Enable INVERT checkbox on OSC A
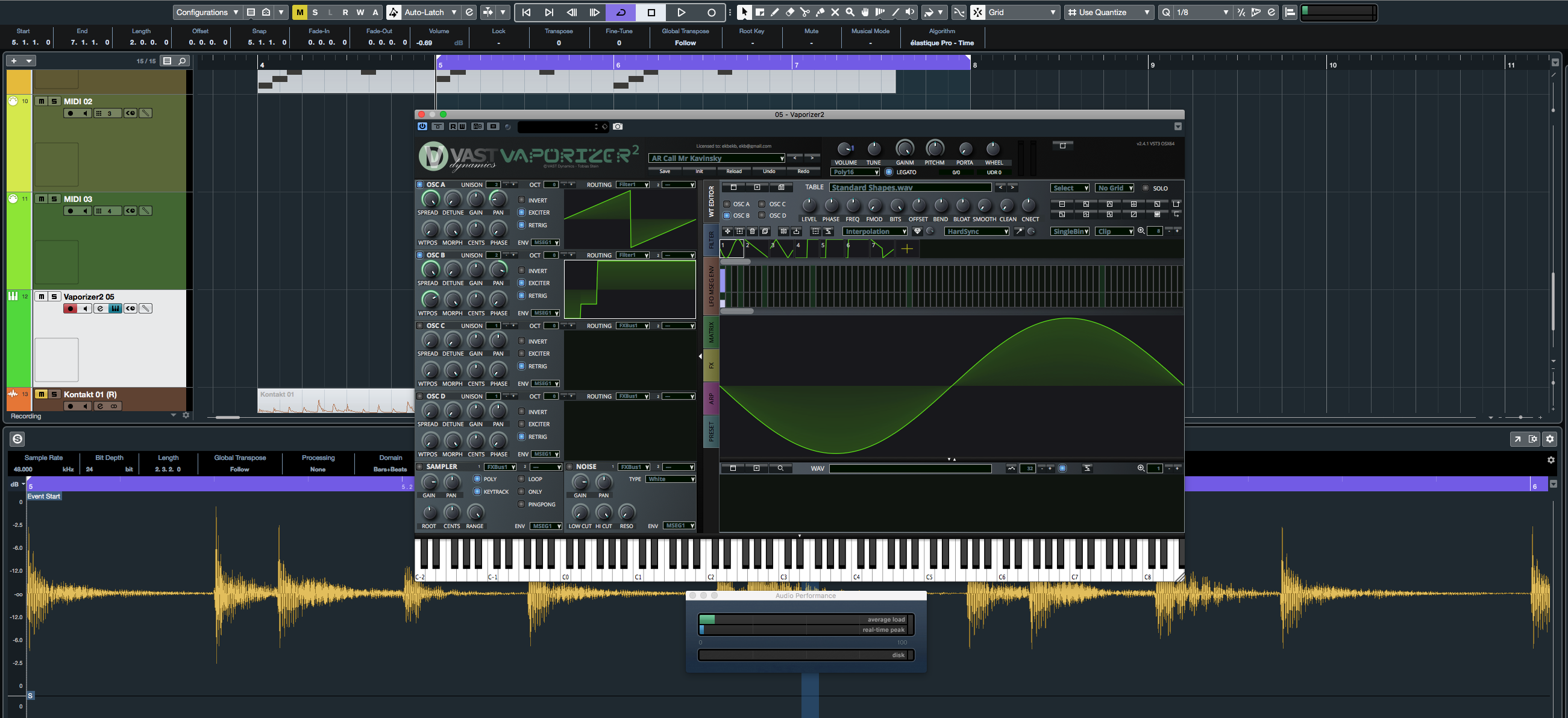The height and width of the screenshot is (718, 1568). click(522, 200)
